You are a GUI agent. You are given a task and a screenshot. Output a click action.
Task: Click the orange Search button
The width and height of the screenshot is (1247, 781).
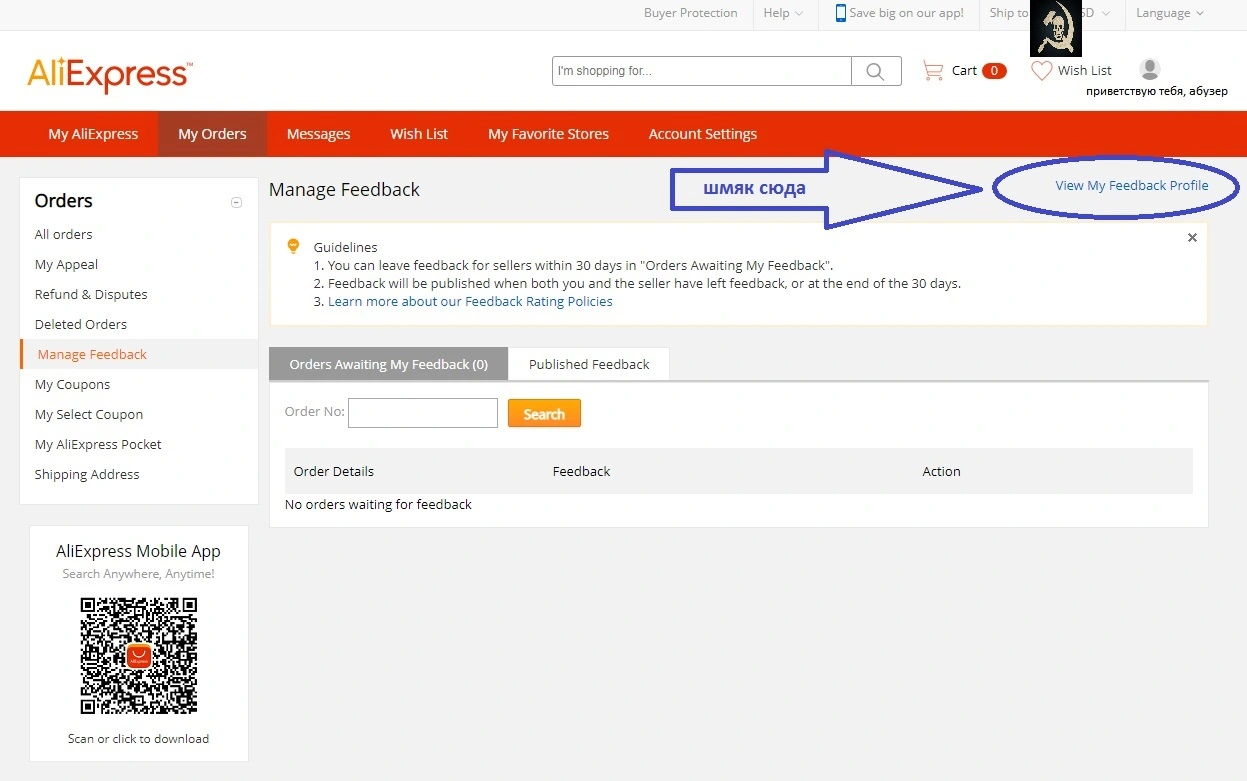(544, 413)
